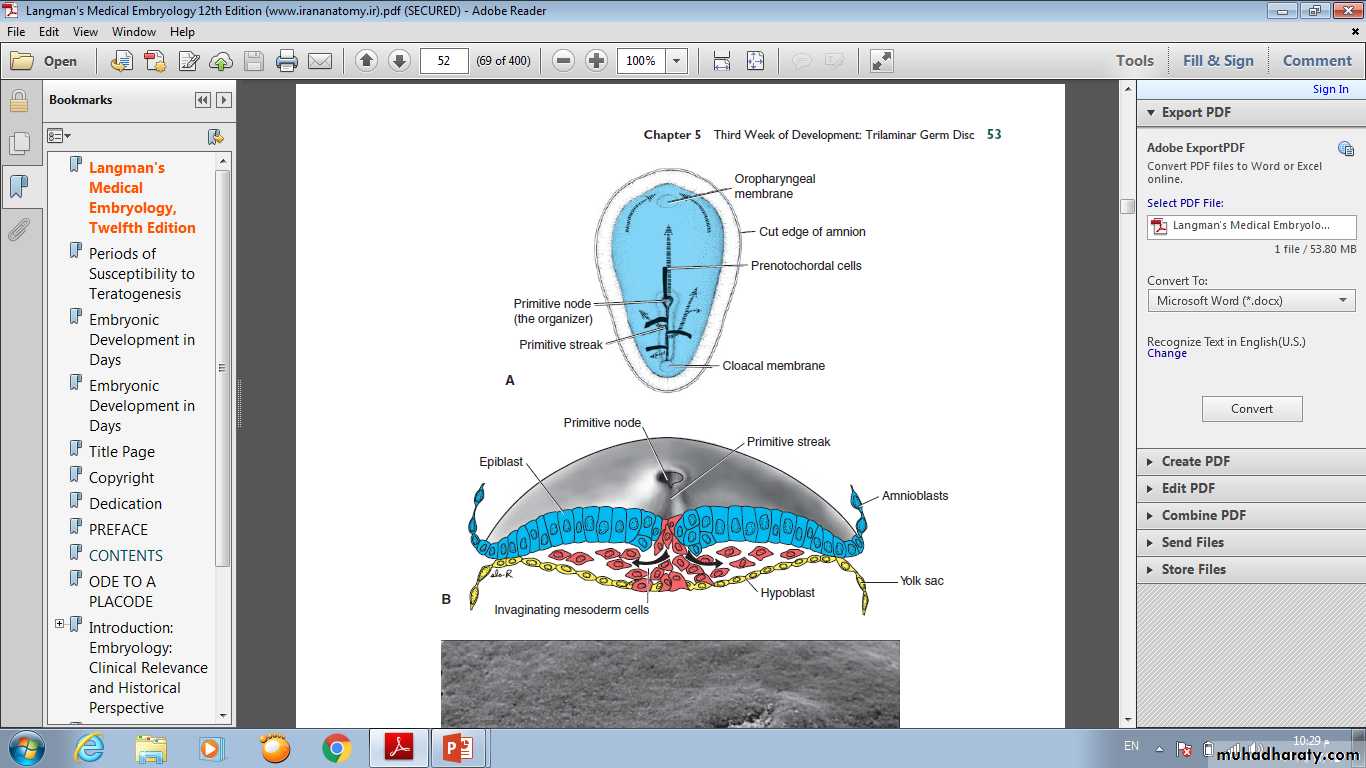Image resolution: width=1366 pixels, height=768 pixels.
Task: Toggle the Page Thumbnails side panel
Action: (18, 144)
